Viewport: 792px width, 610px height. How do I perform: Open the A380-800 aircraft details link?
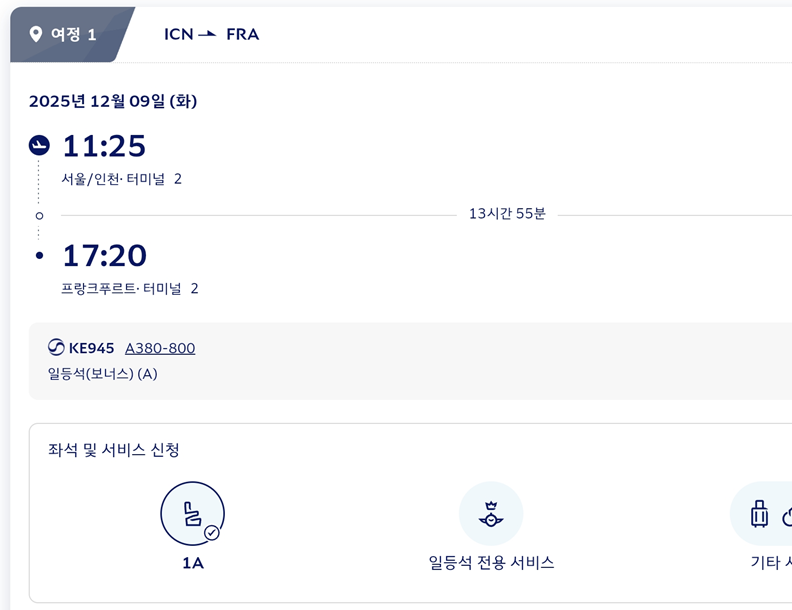[x=160, y=348]
